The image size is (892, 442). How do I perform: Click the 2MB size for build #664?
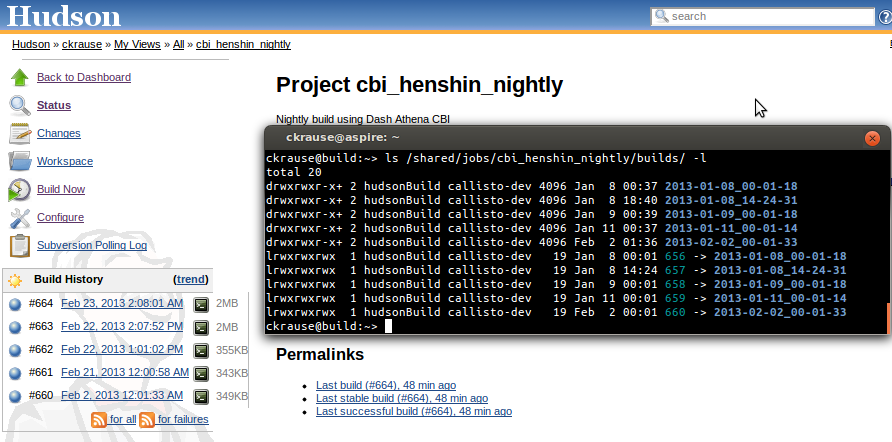click(227, 304)
